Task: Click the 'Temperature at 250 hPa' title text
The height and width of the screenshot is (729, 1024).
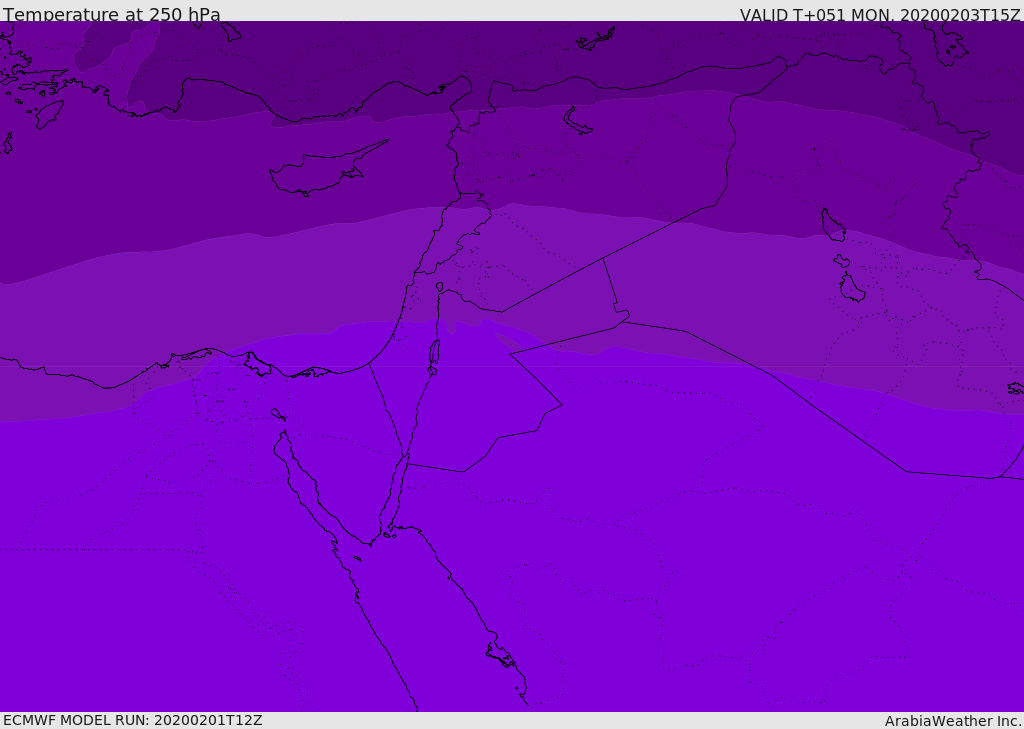Action: (x=112, y=14)
